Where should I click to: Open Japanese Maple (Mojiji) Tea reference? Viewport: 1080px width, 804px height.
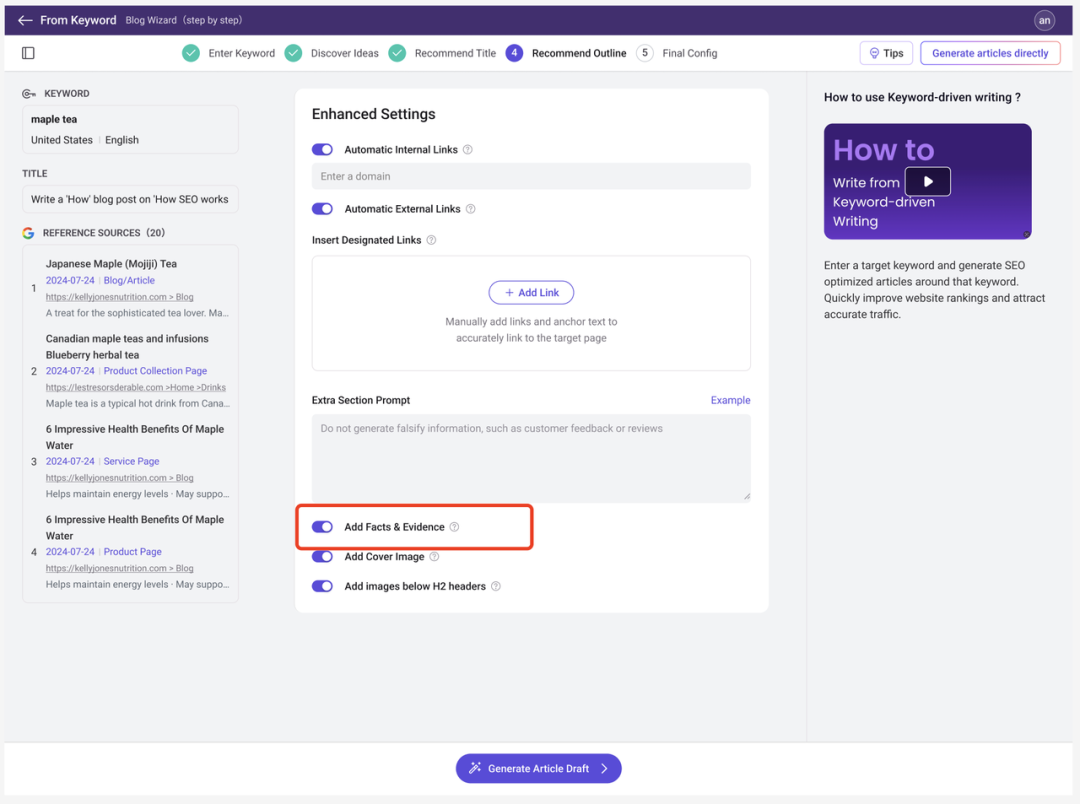pyautogui.click(x=112, y=264)
